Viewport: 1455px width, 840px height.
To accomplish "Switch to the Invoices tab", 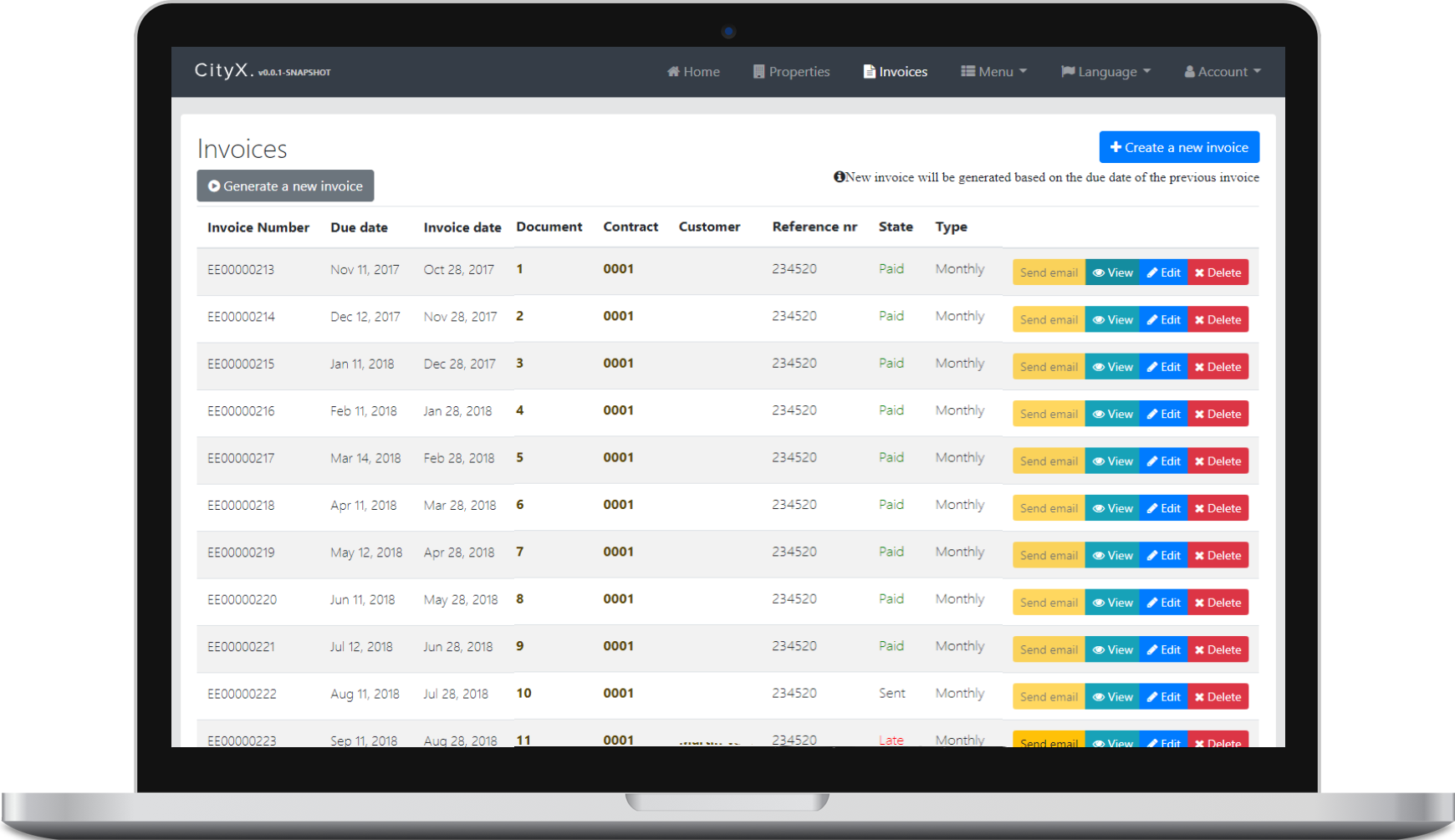I will point(894,72).
